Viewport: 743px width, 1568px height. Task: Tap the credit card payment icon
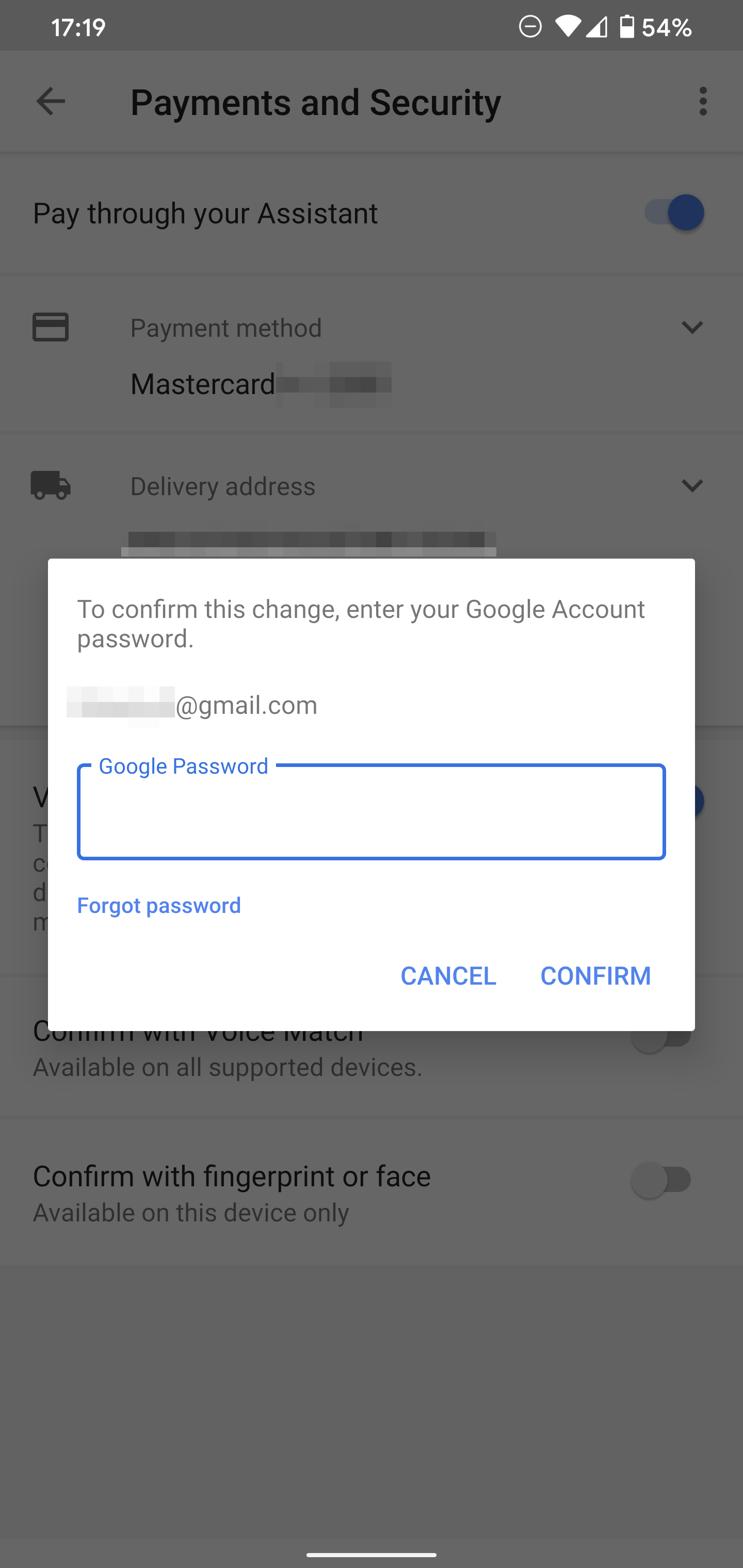[x=51, y=328]
